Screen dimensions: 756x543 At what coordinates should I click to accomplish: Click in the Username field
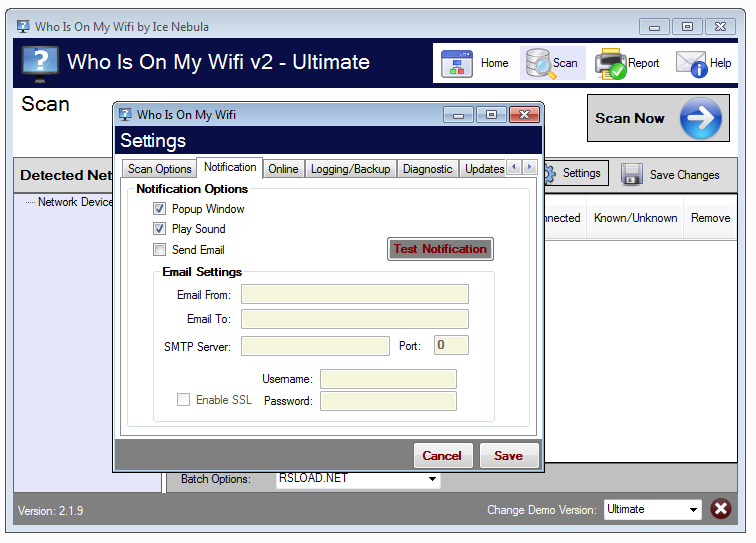pyautogui.click(x=389, y=379)
